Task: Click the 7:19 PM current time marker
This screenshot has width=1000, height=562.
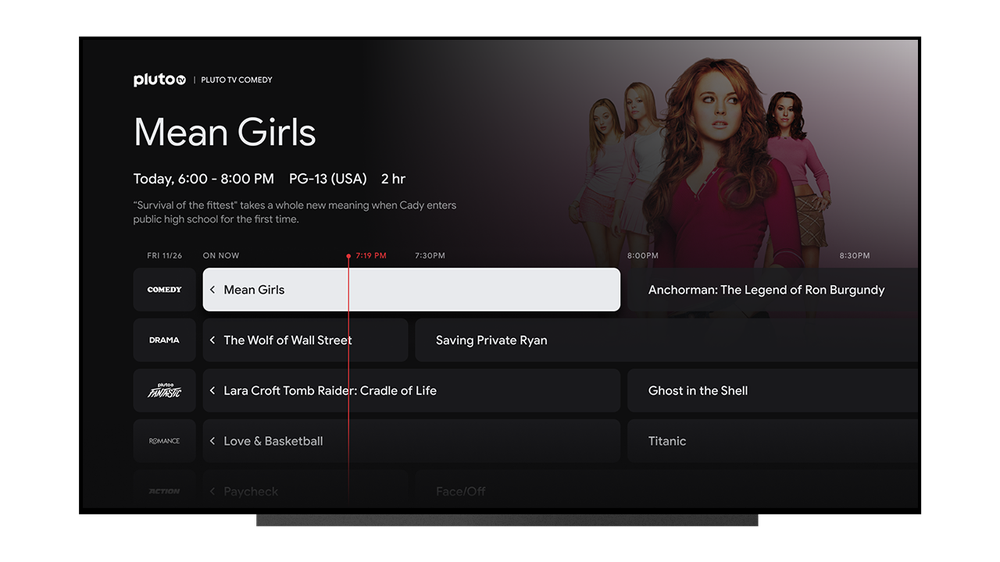Action: point(370,256)
